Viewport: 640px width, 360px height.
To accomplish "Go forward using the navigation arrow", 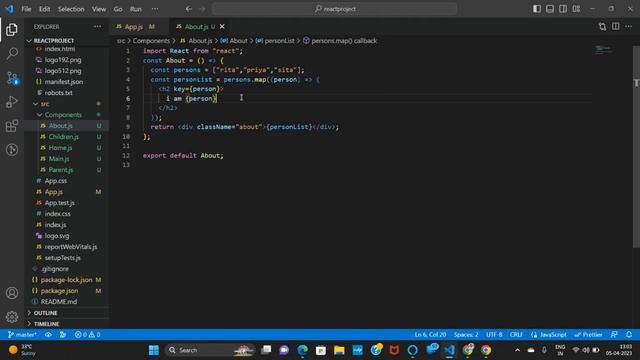I will pyautogui.click(x=202, y=9).
